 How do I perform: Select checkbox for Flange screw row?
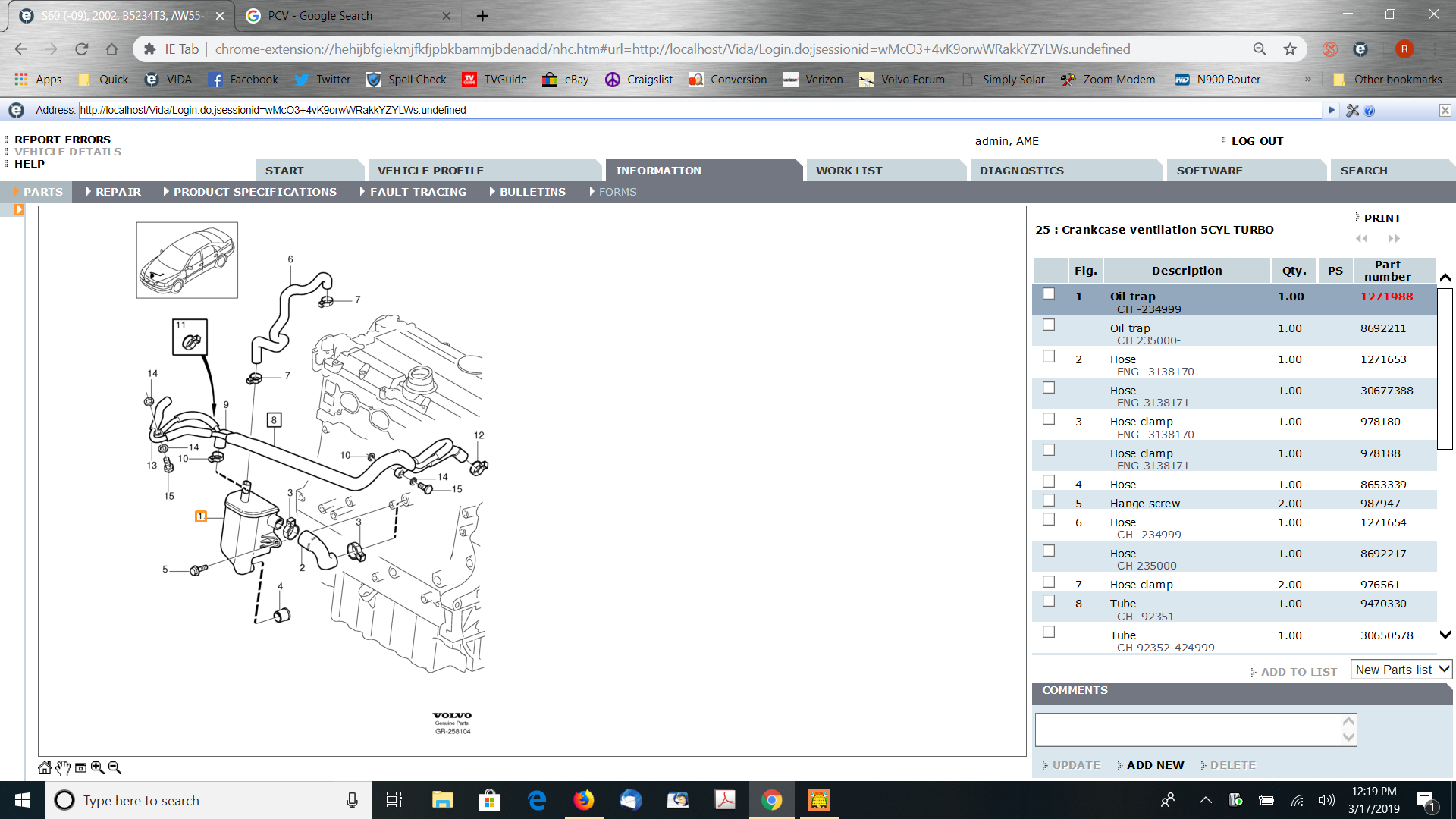(1049, 500)
